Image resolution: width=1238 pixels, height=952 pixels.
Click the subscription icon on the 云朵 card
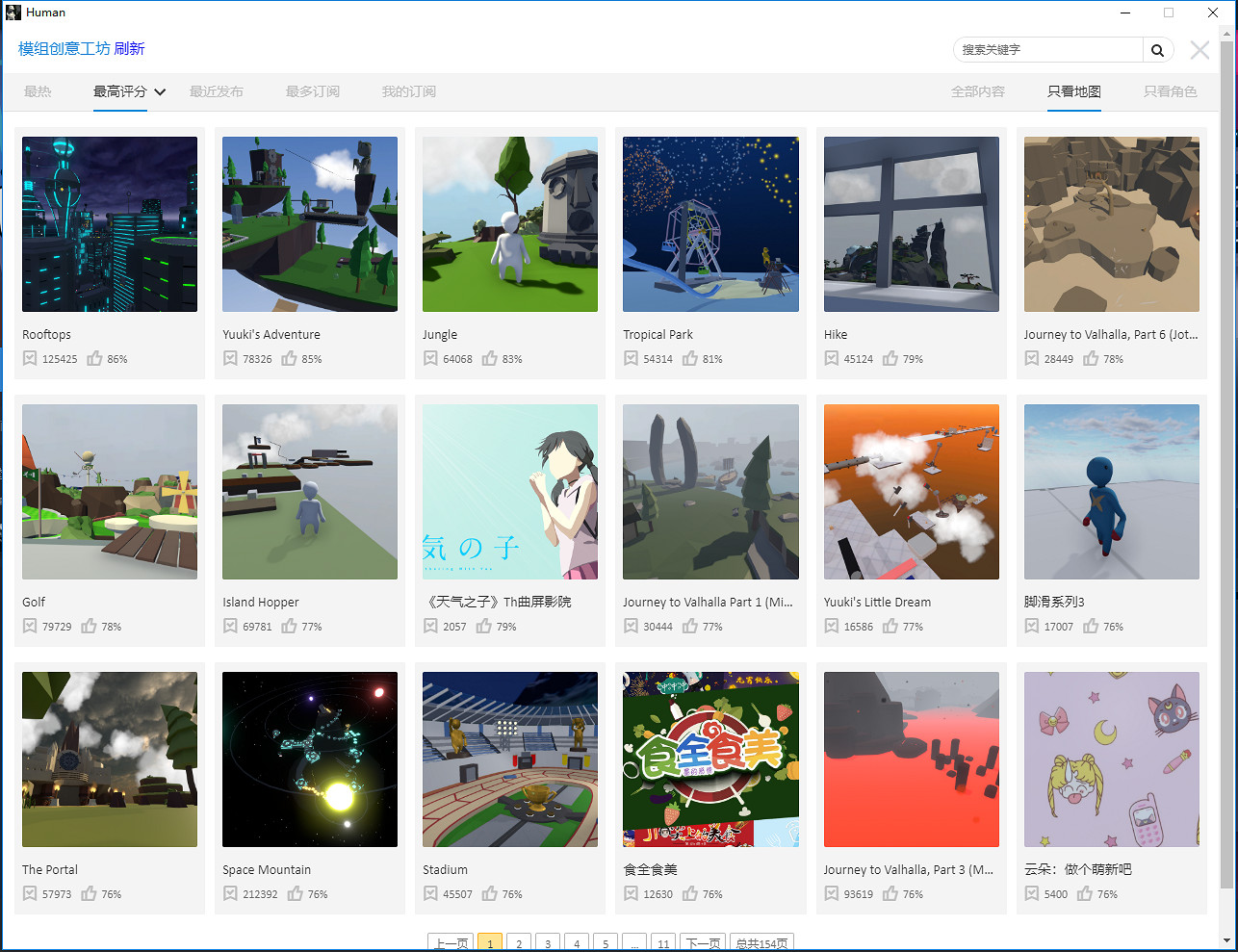1031,892
